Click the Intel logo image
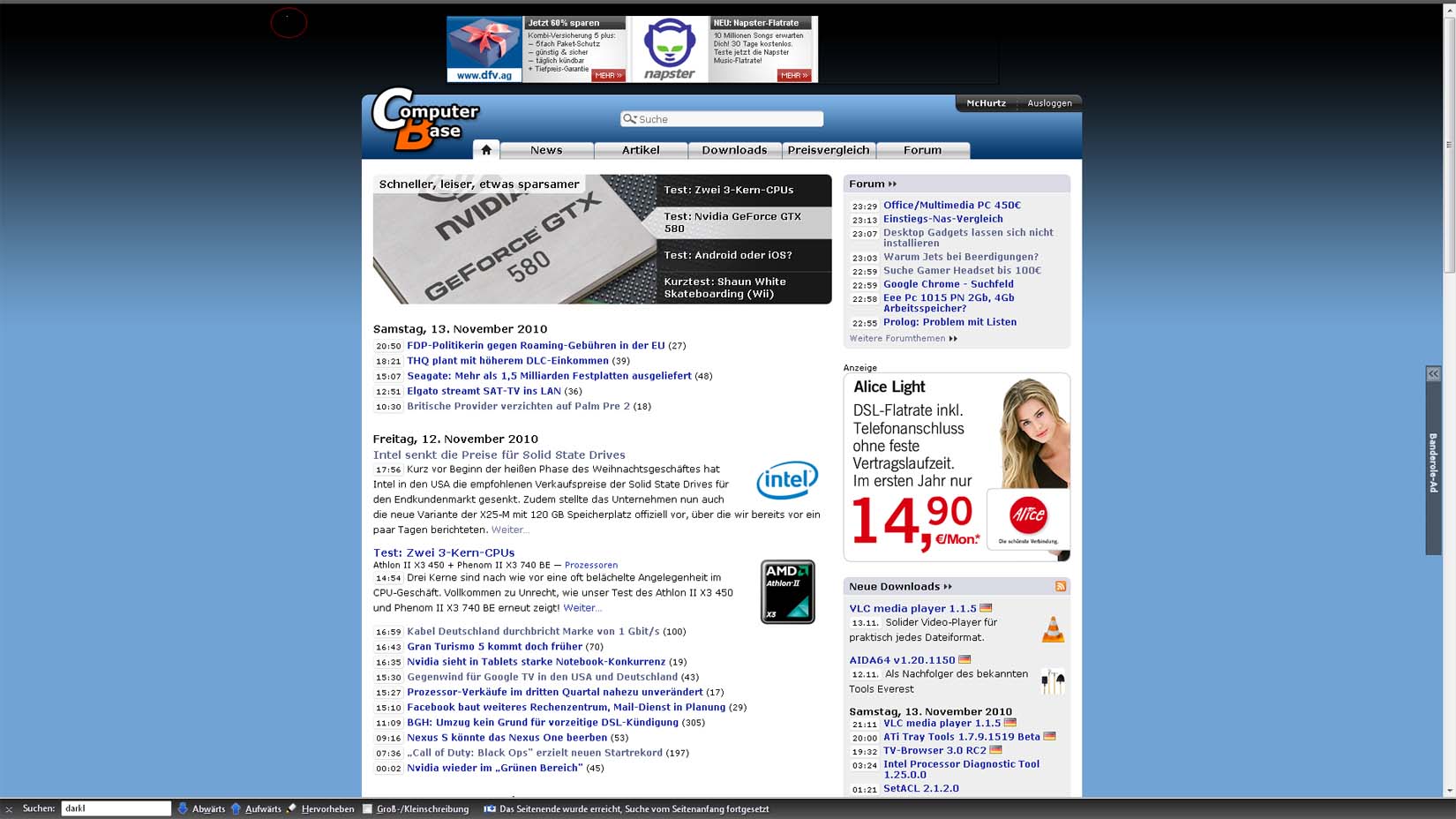This screenshot has width=1456, height=819. click(x=787, y=480)
